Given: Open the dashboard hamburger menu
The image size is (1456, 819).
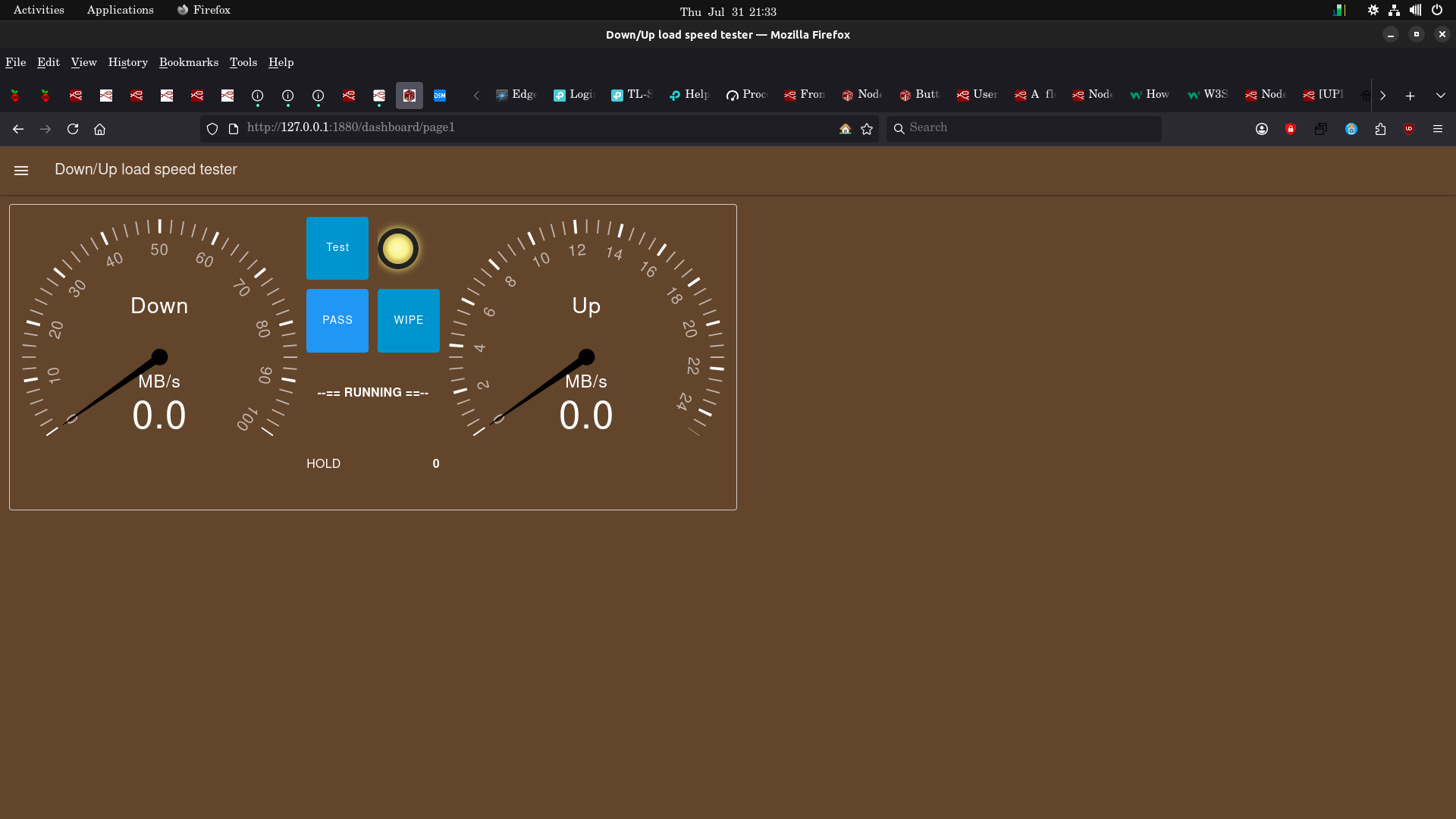Looking at the screenshot, I should pos(21,171).
